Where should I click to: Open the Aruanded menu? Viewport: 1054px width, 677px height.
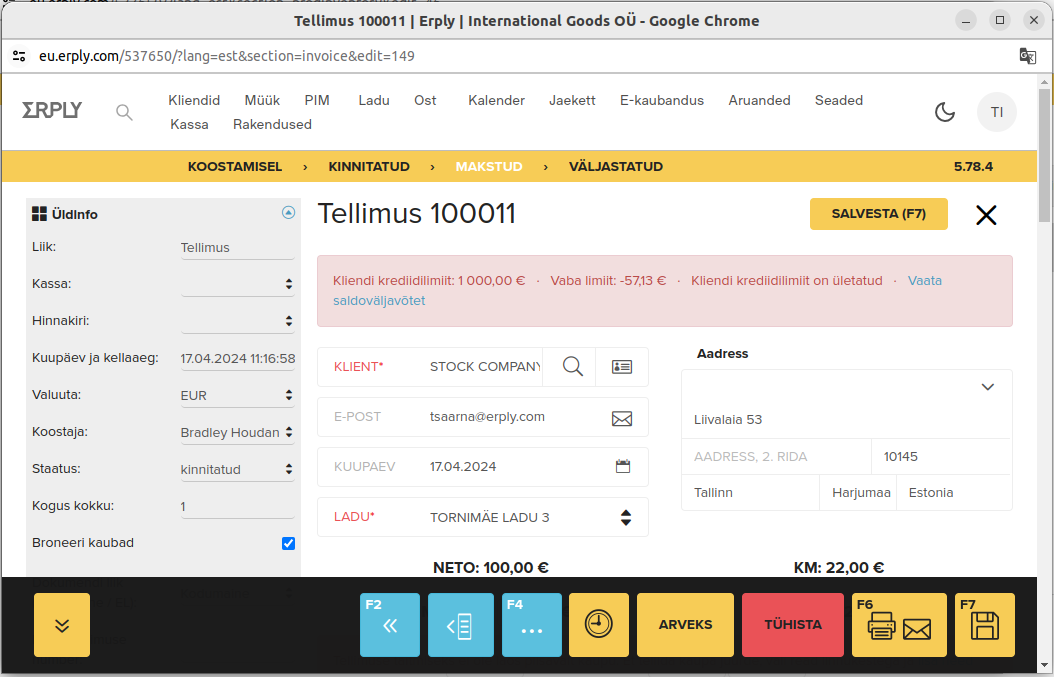pyautogui.click(x=760, y=100)
